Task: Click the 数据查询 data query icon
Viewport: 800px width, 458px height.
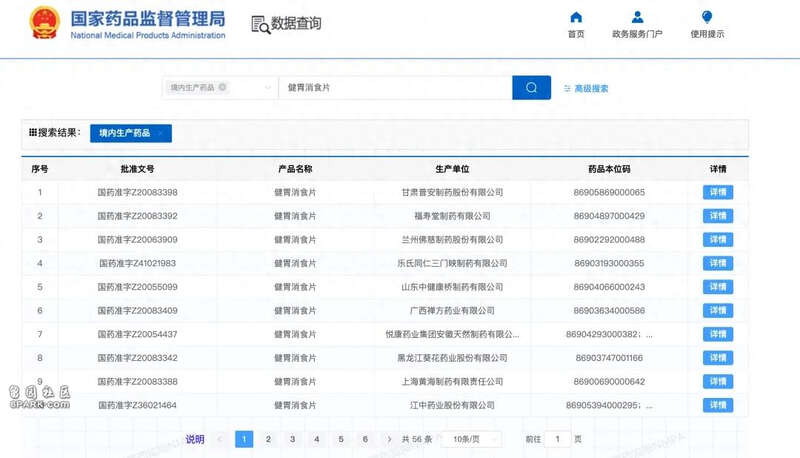Action: [x=260, y=25]
